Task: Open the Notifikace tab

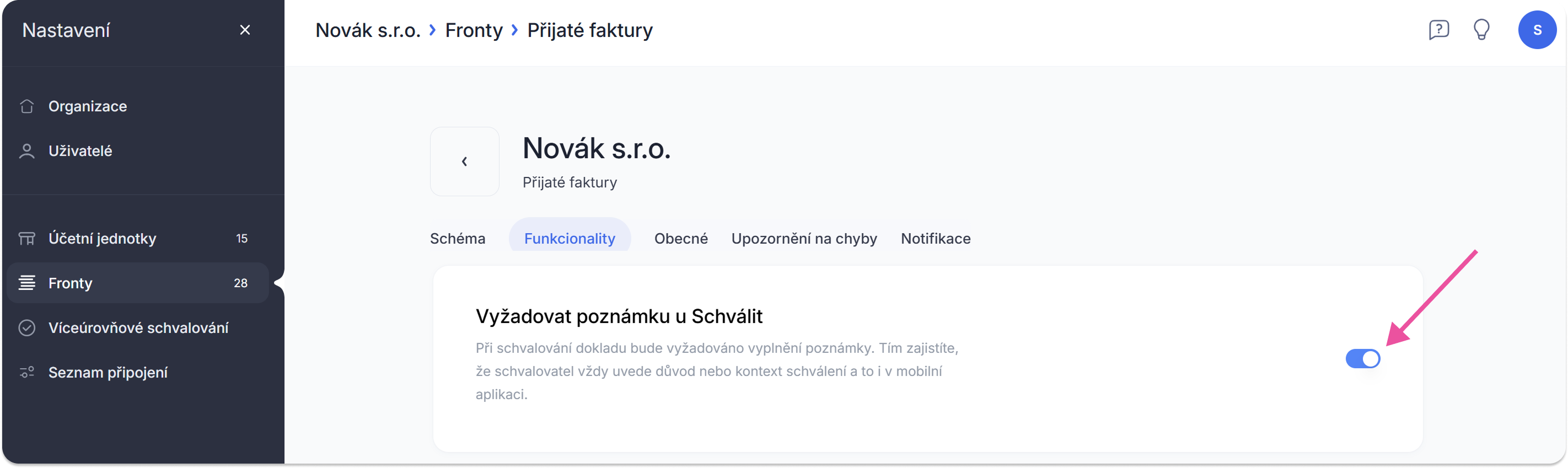Action: pos(935,239)
